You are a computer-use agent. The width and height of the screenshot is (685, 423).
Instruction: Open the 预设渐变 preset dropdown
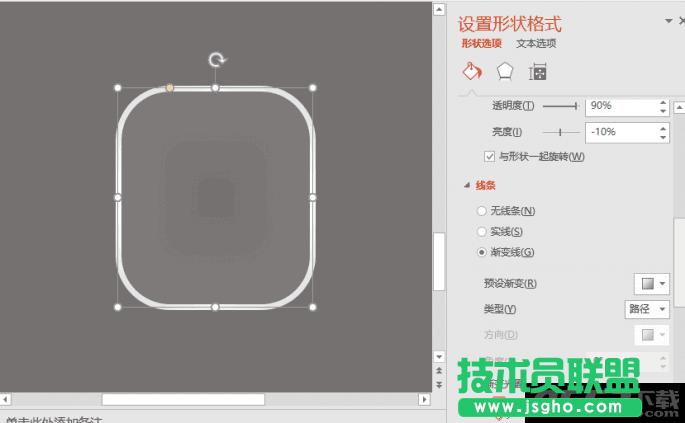[x=651, y=284]
